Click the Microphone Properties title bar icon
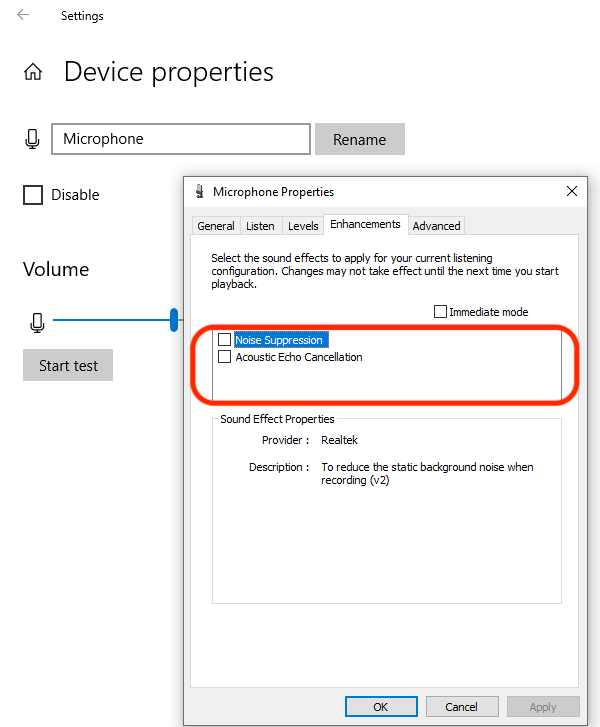Image resolution: width=600 pixels, height=727 pixels. coord(200,191)
